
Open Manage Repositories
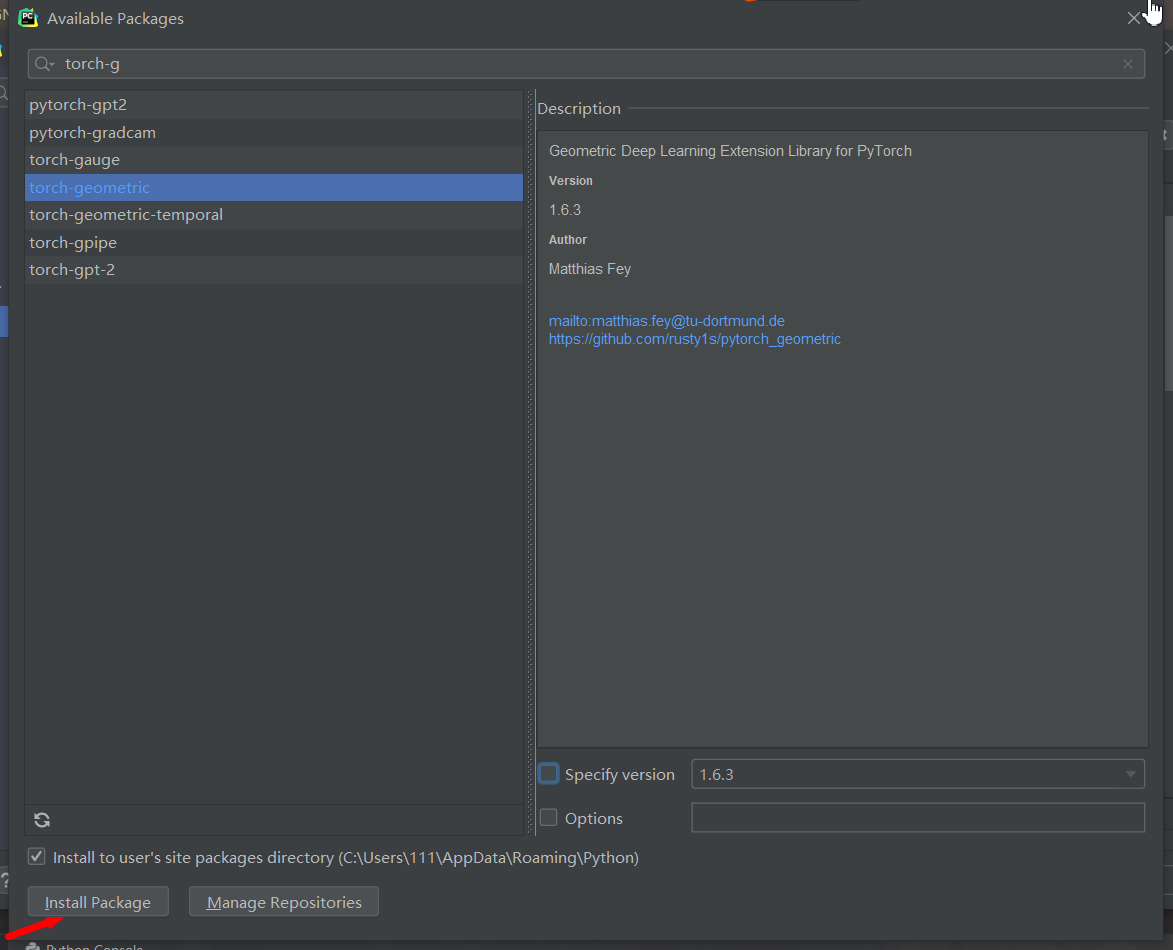click(x=284, y=902)
